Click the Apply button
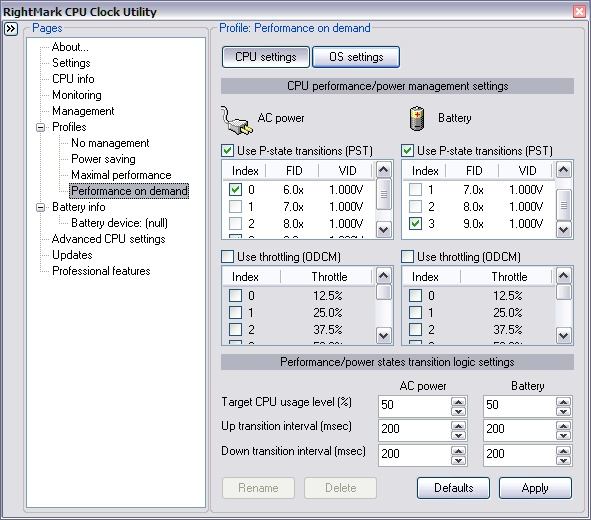The image size is (591, 520). tap(535, 488)
